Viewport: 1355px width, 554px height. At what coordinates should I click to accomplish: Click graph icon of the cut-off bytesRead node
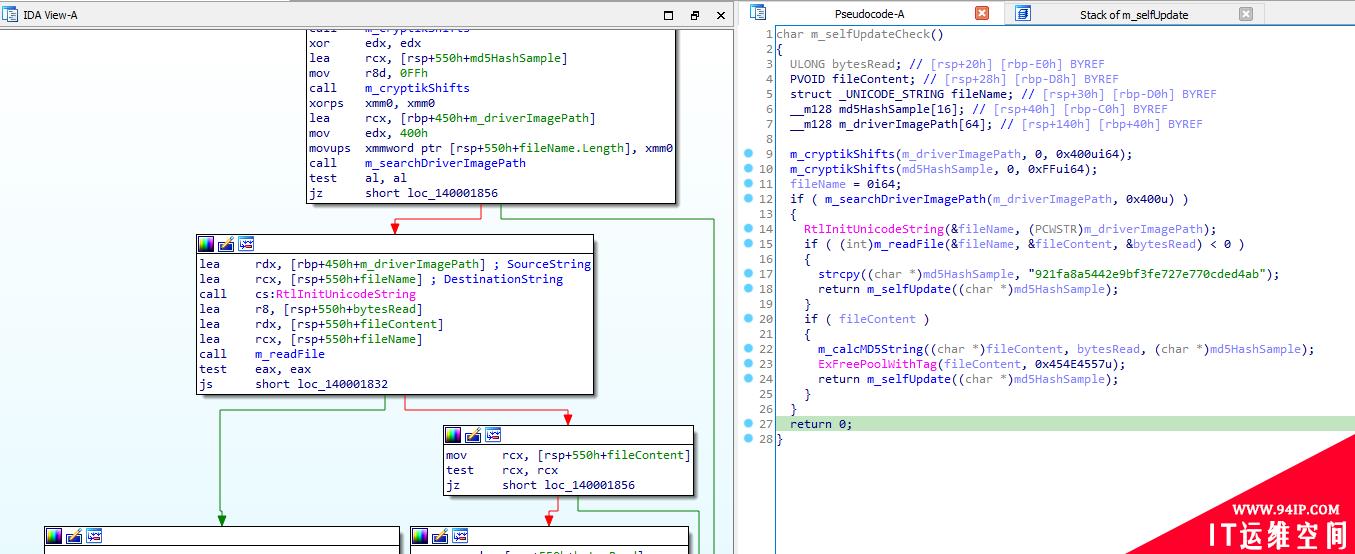coord(460,536)
